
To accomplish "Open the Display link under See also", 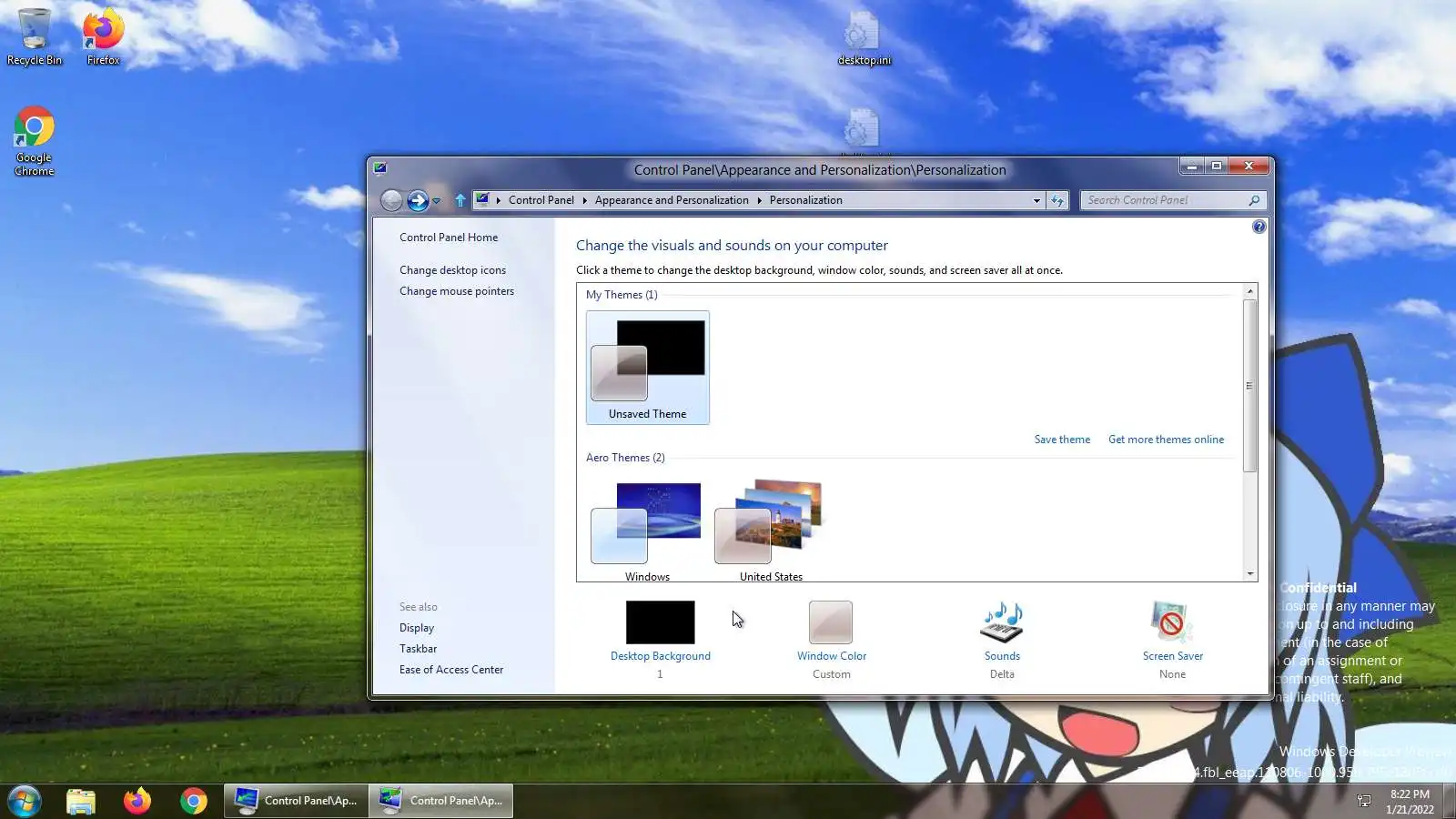I will tap(417, 628).
